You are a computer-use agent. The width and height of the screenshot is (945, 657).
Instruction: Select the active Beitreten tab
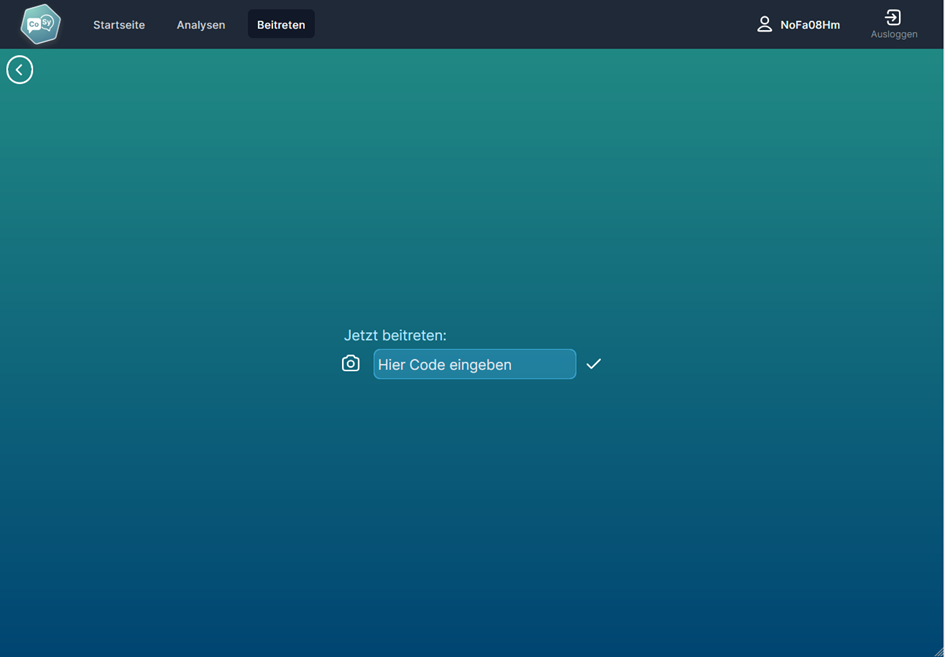click(281, 25)
